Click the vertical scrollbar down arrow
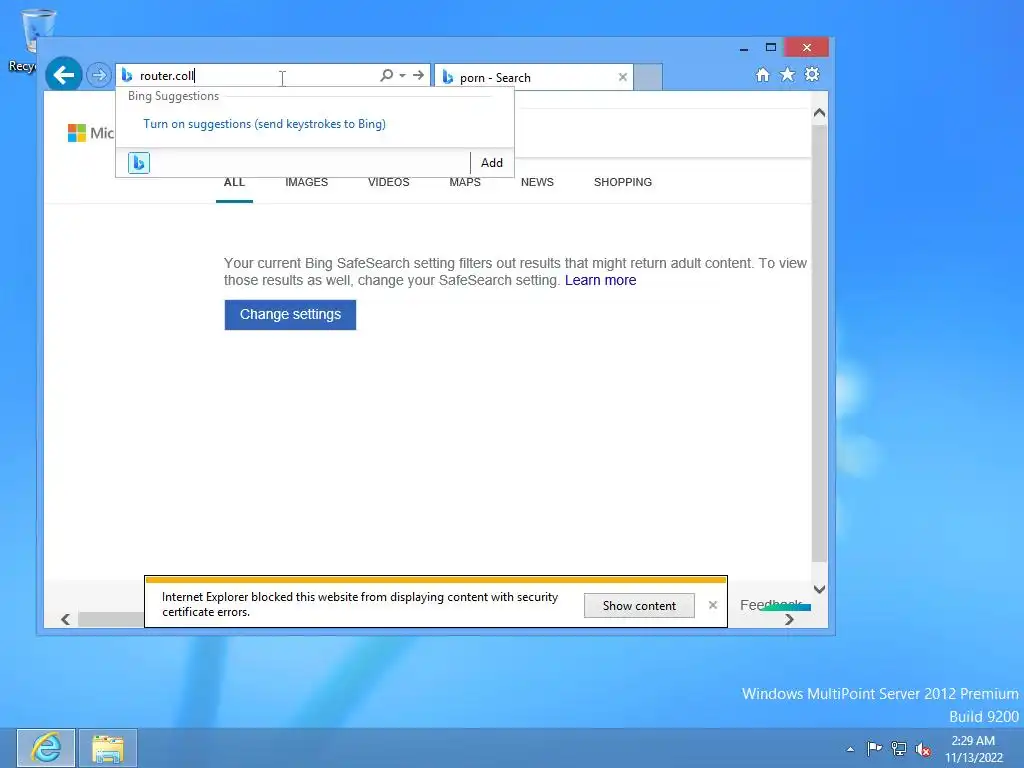Screen dimensions: 1024x768 pyautogui.click(x=819, y=589)
